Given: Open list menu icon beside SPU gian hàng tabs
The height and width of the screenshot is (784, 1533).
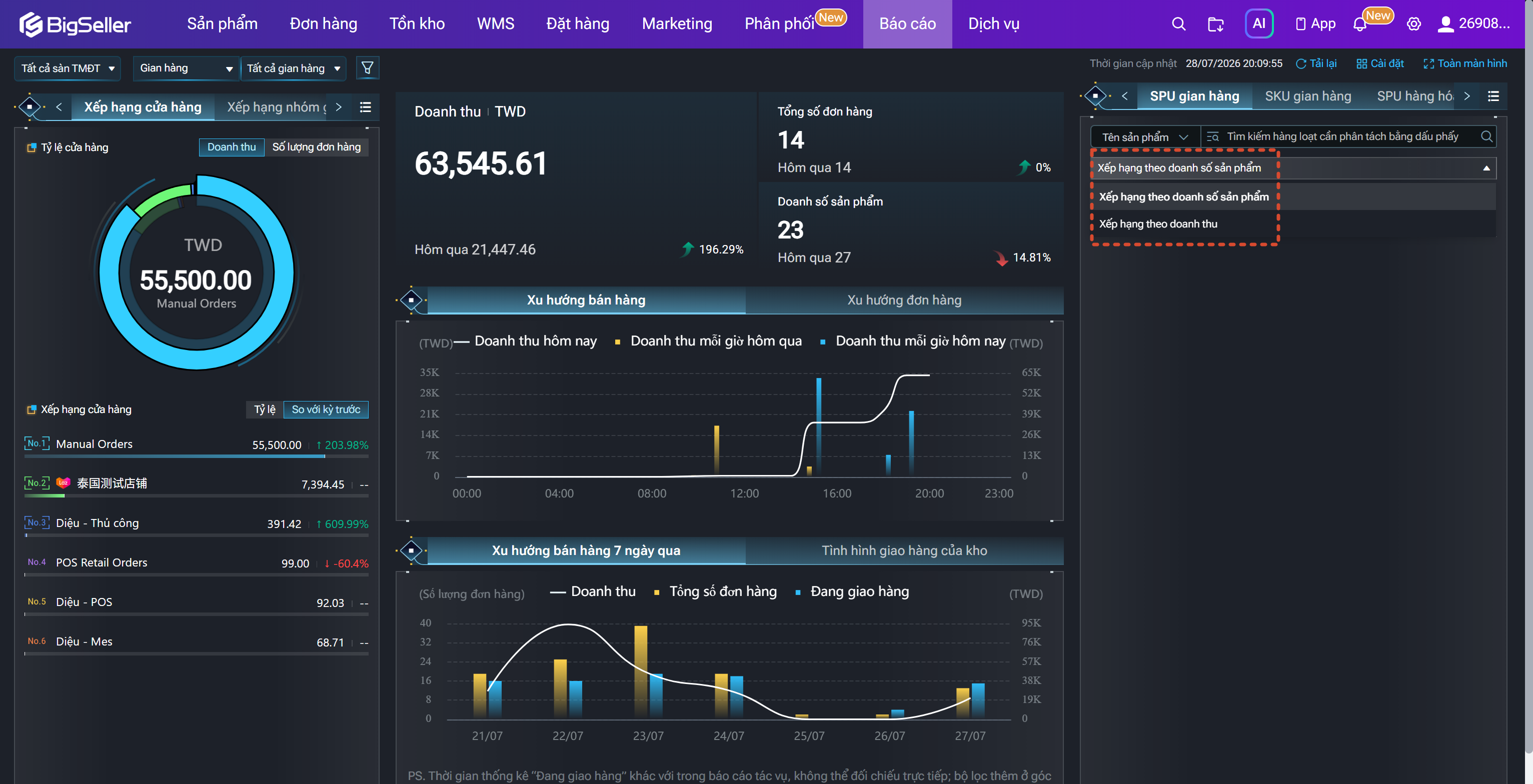Looking at the screenshot, I should tap(1493, 96).
